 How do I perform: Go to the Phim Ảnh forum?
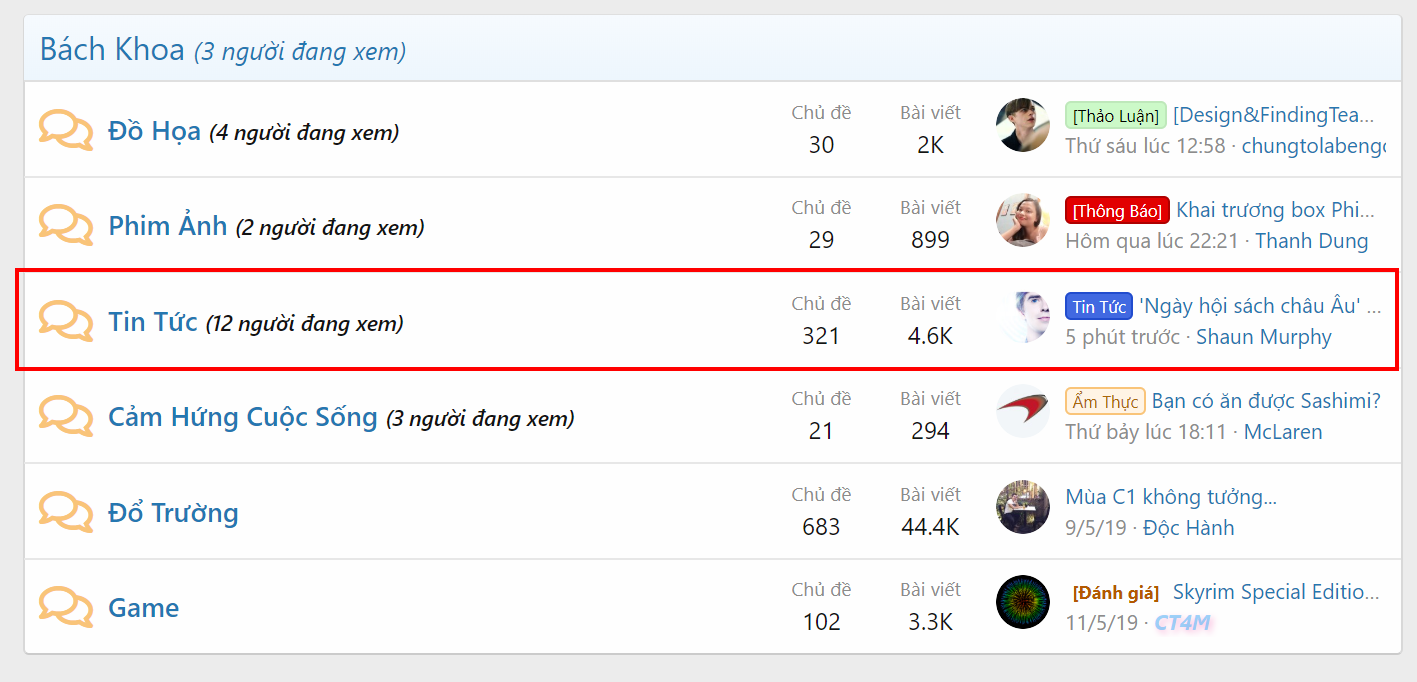[167, 226]
